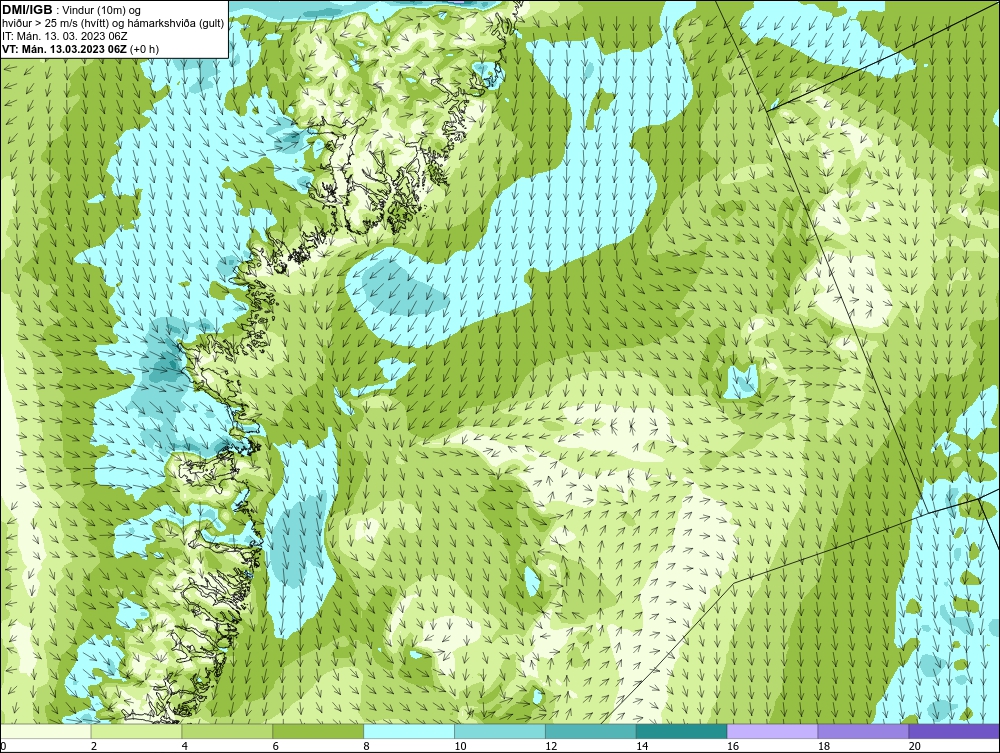Click the 8–10 m/s light cyan legend swatch
Screen dimensions: 1000x753
point(409,731)
